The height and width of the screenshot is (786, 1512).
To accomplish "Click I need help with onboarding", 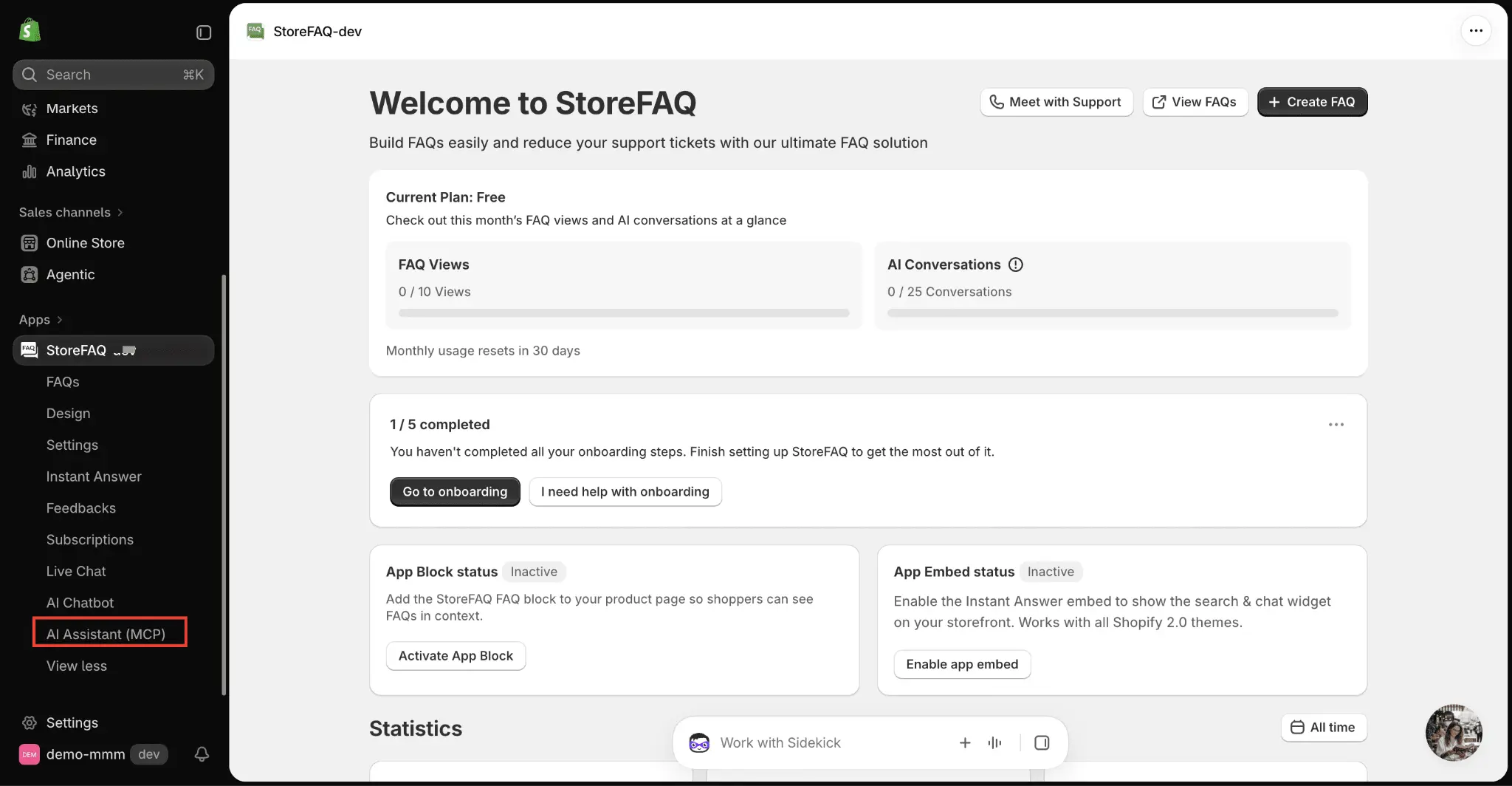I will 625,492.
